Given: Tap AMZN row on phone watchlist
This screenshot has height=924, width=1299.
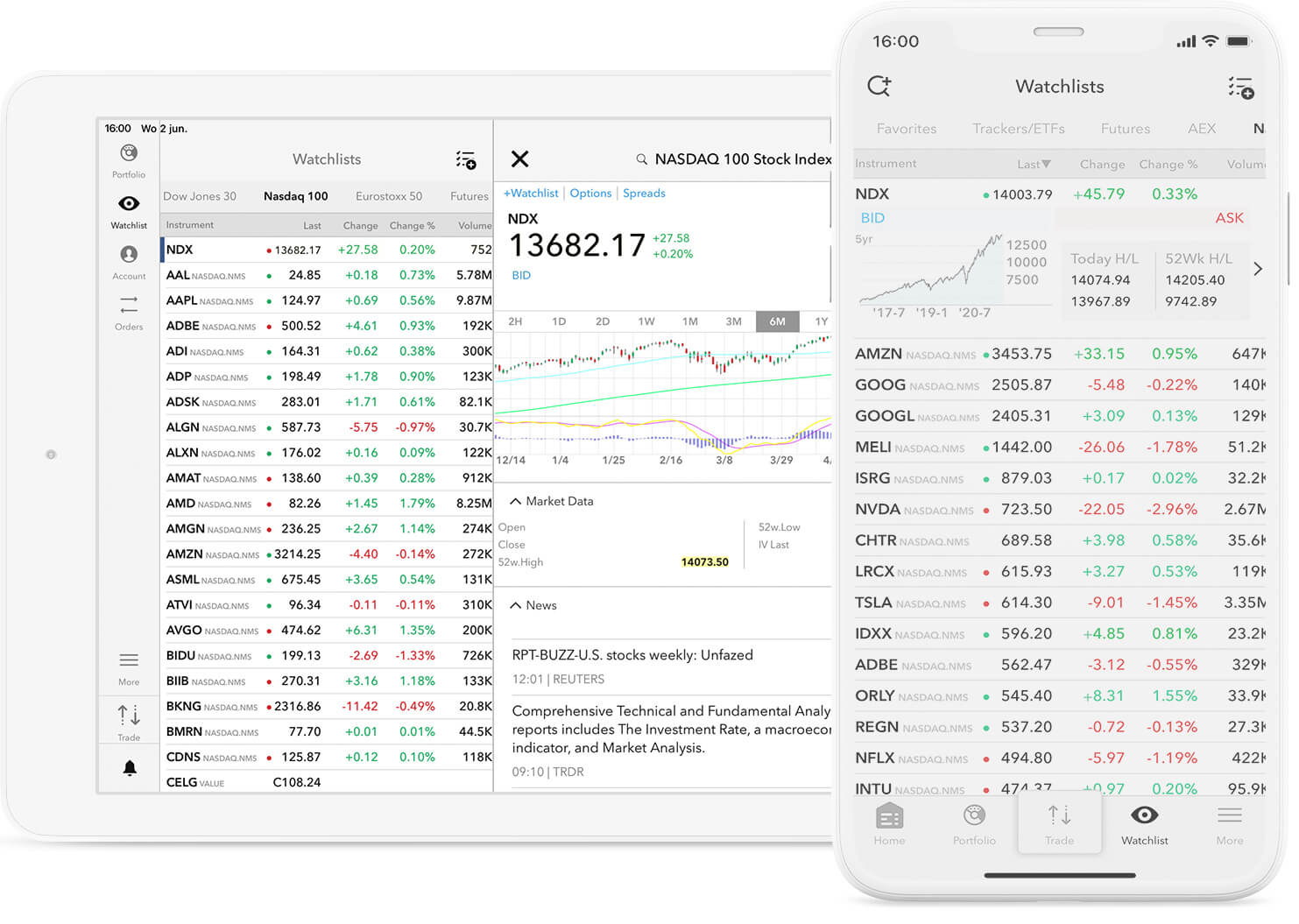Looking at the screenshot, I should click(x=1060, y=354).
